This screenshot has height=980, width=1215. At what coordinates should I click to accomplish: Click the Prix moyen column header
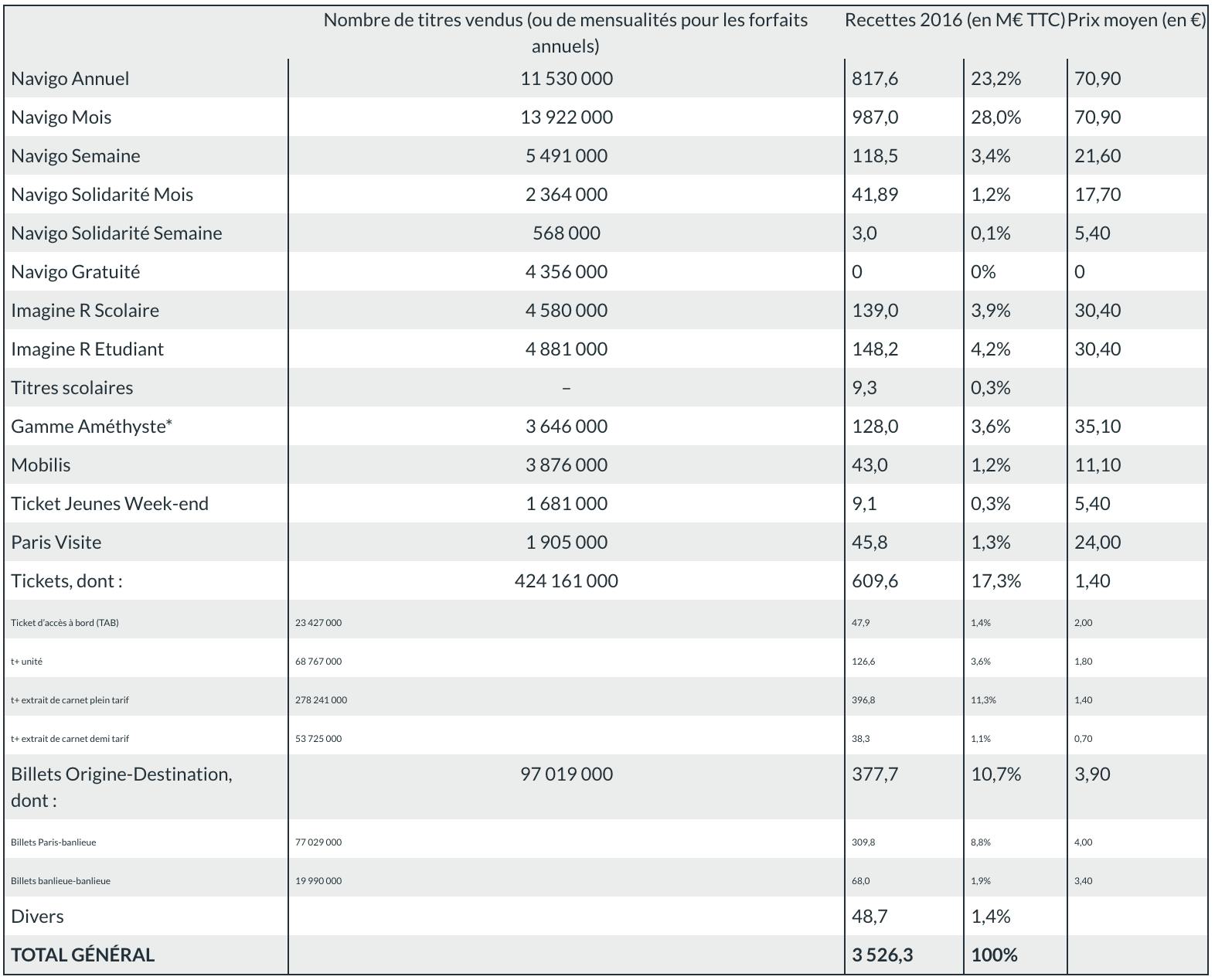pyautogui.click(x=1136, y=20)
